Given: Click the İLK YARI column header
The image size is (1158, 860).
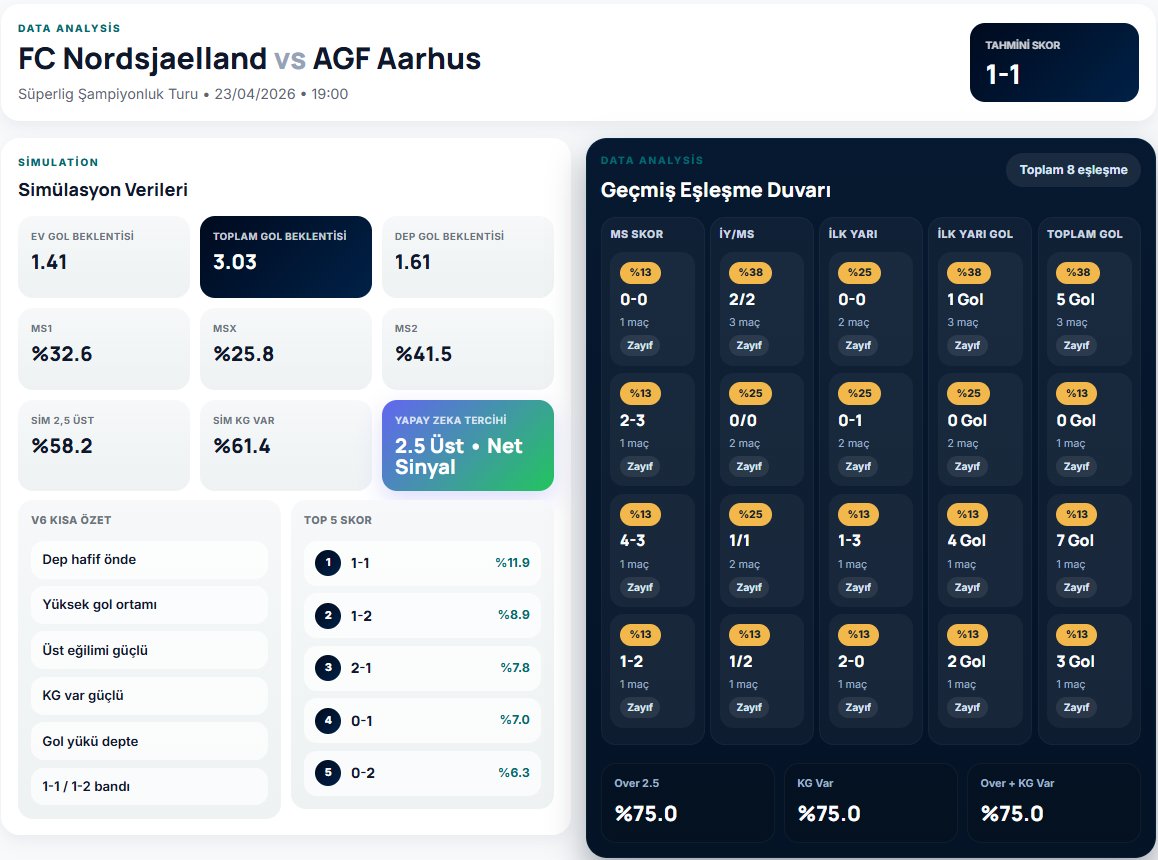Looking at the screenshot, I should (x=853, y=234).
